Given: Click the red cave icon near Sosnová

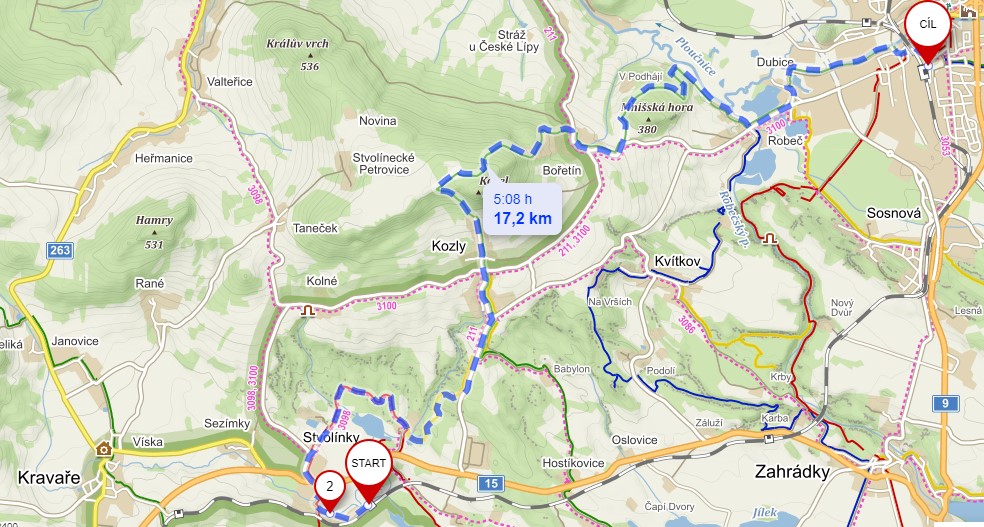Looking at the screenshot, I should point(771,238).
